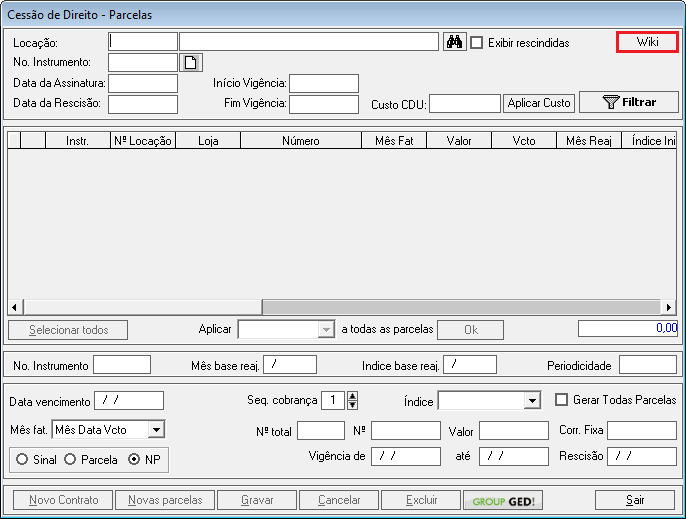
Task: Click into the Corr. Fixa field
Action: (x=642, y=431)
